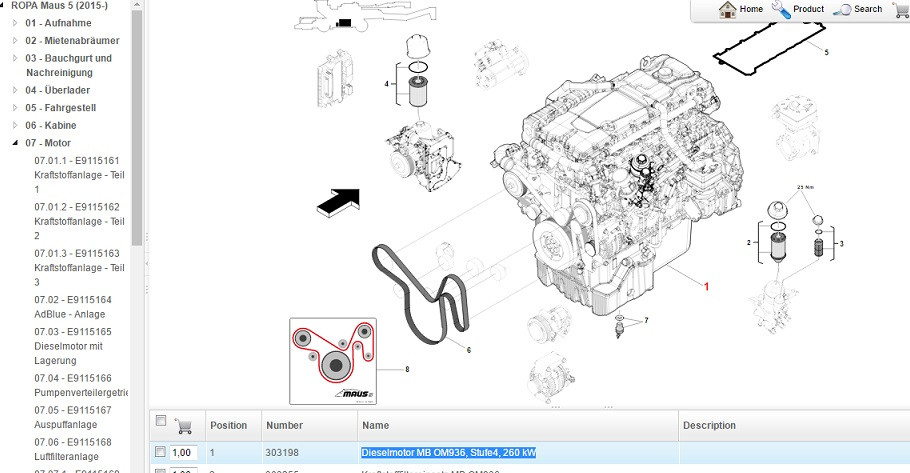This screenshot has height=473, width=910.
Task: Select the Search menu label
Action: 868,9
